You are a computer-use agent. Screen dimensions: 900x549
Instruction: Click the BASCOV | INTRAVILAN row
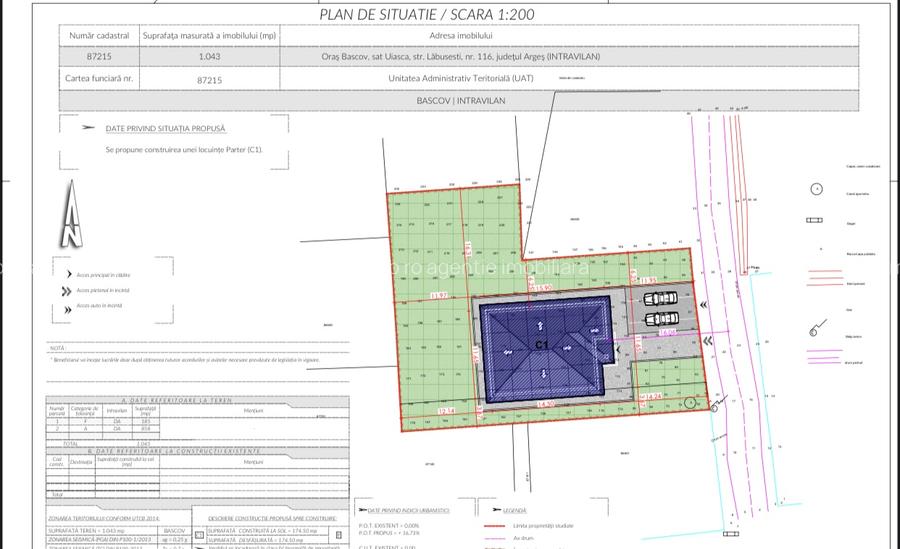[x=459, y=100]
